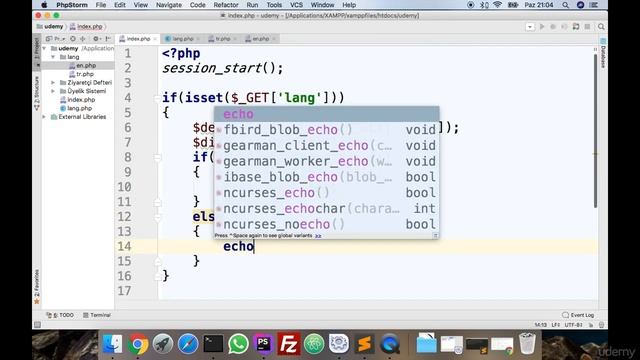Click the udemy breadcrumb
Screen dimensions: 640x360
point(50,27)
